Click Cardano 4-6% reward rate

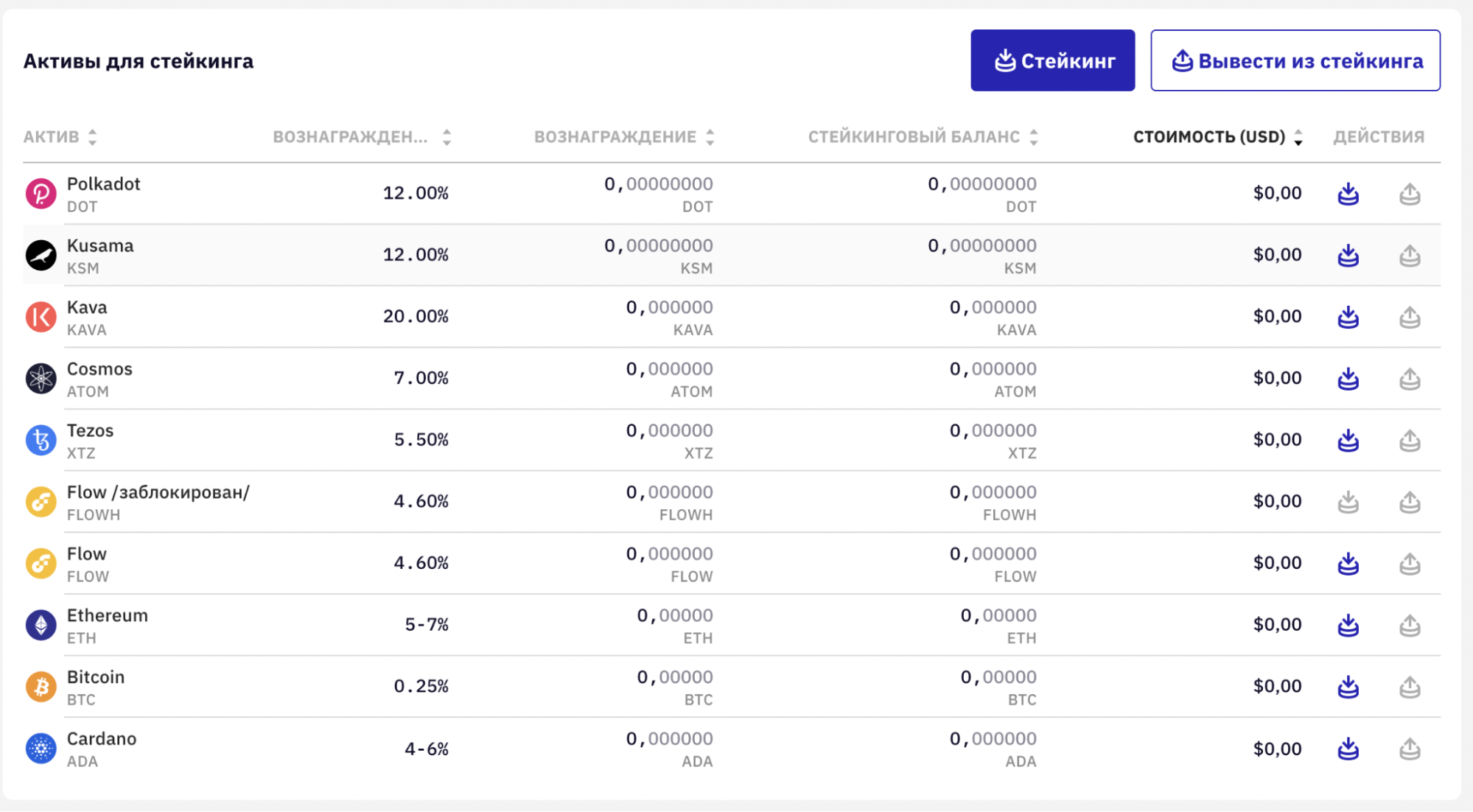(x=427, y=749)
